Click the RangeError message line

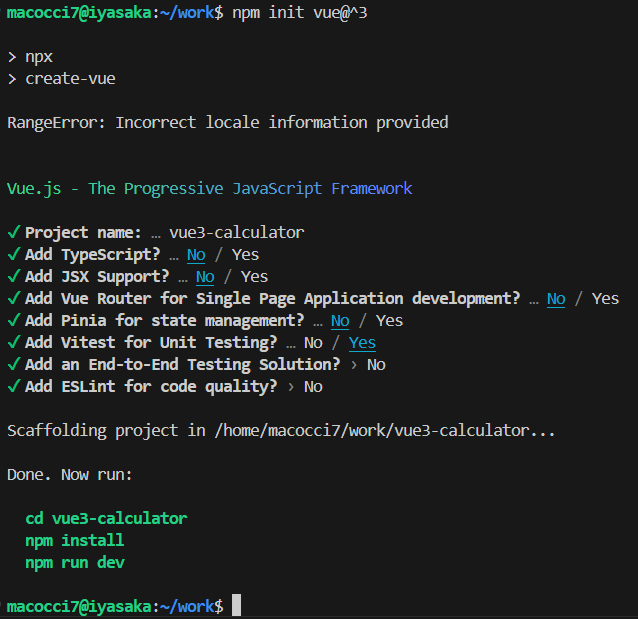point(227,123)
